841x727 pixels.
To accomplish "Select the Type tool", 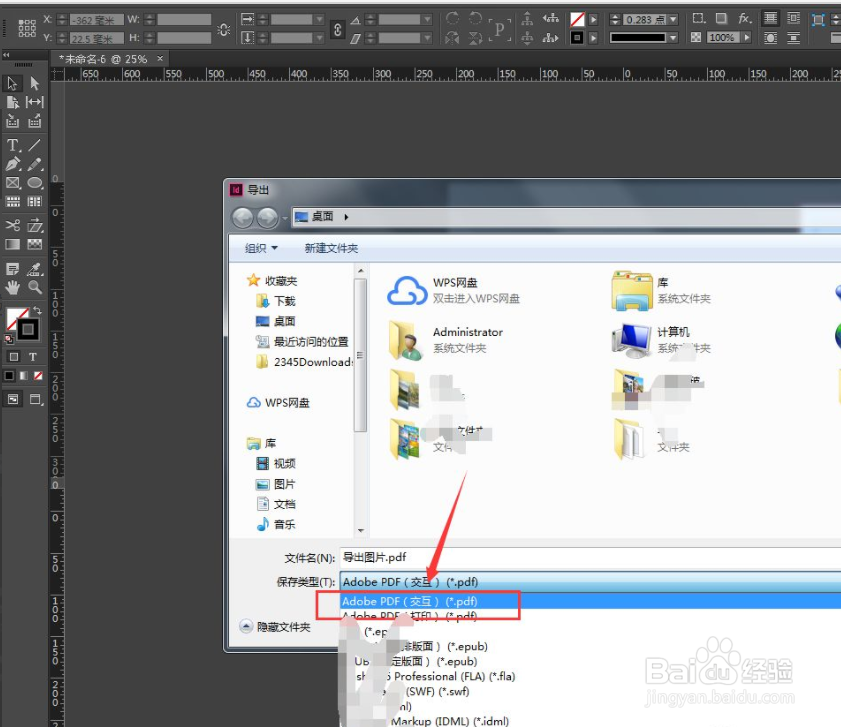I will (x=13, y=145).
